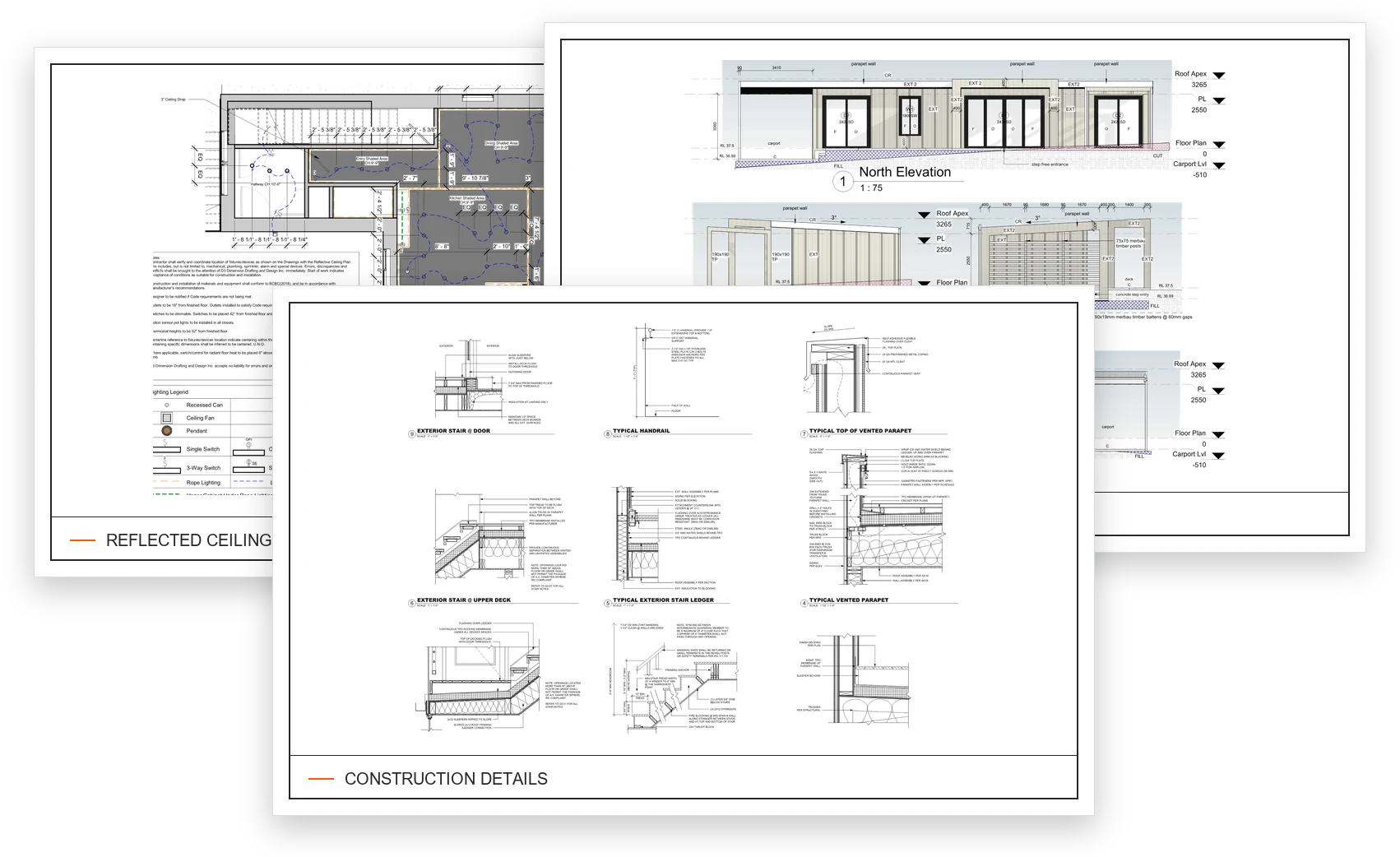Select the 'REFLECTED CEILING' sheet title

click(x=188, y=540)
